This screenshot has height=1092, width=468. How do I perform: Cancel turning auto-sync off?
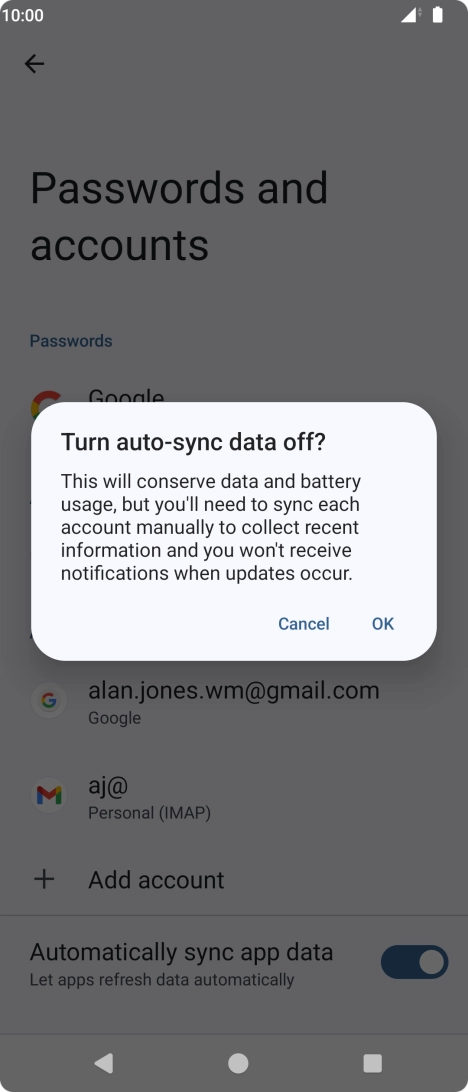pyautogui.click(x=304, y=623)
